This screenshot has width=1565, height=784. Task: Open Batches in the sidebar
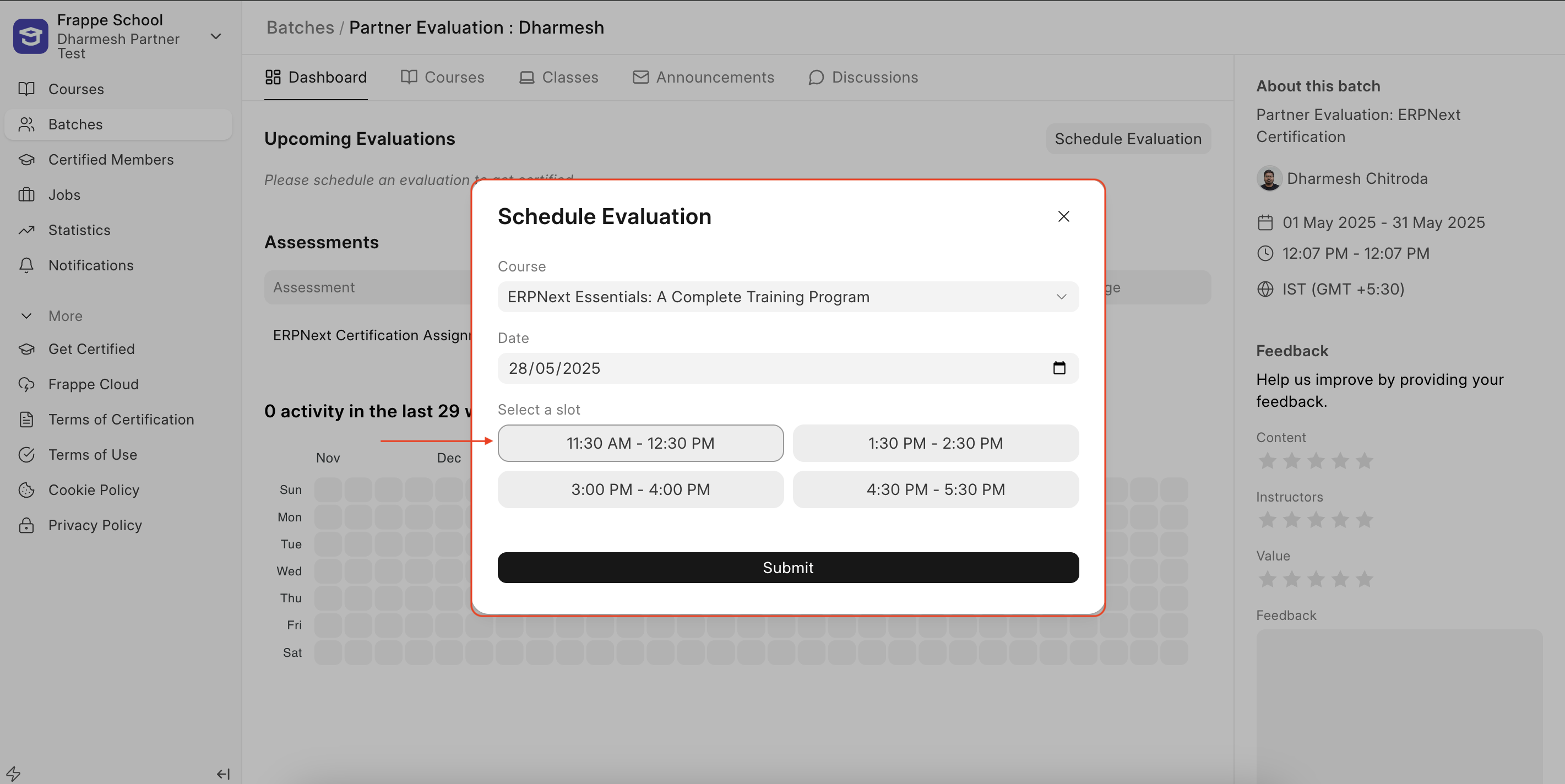tap(118, 124)
